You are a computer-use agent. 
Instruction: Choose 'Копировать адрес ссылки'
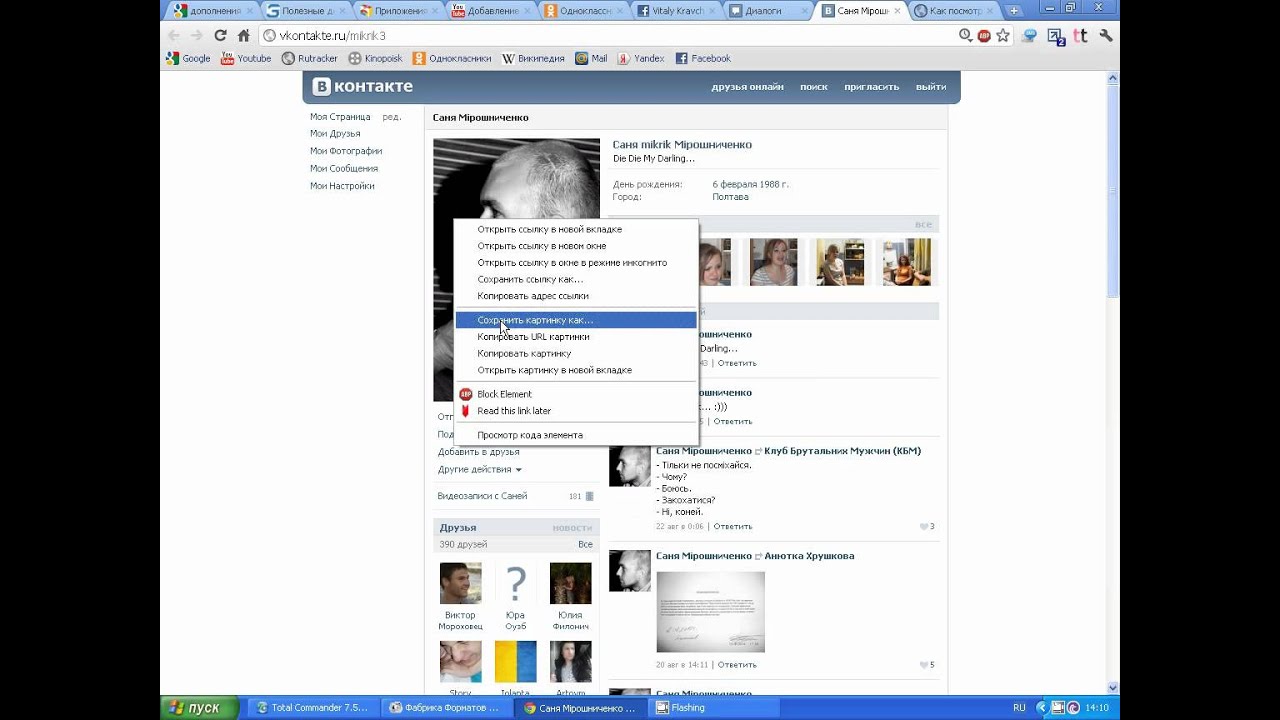click(576, 296)
